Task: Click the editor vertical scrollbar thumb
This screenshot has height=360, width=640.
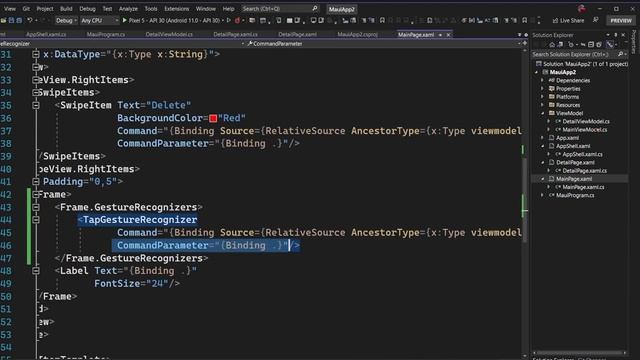Action: point(524,200)
